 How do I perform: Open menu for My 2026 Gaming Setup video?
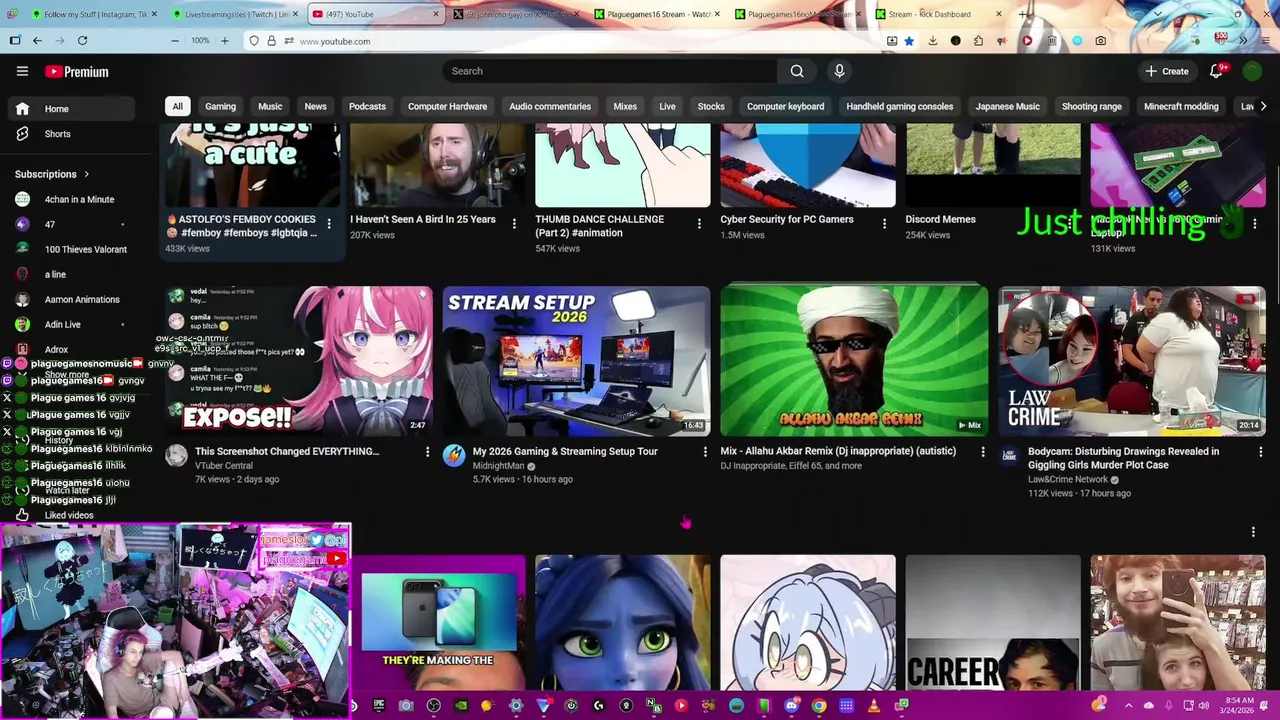click(705, 452)
